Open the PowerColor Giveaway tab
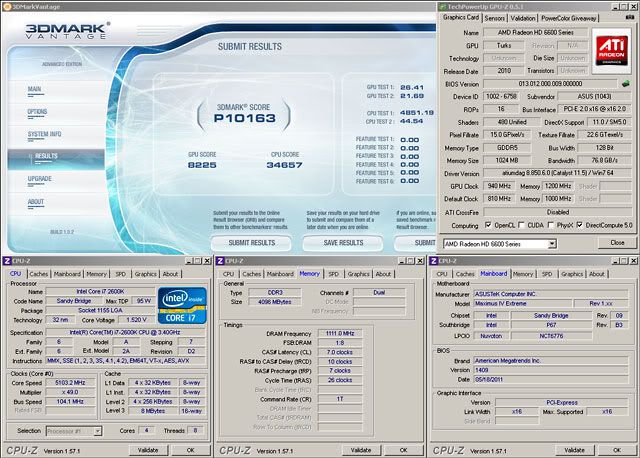 click(x=569, y=18)
